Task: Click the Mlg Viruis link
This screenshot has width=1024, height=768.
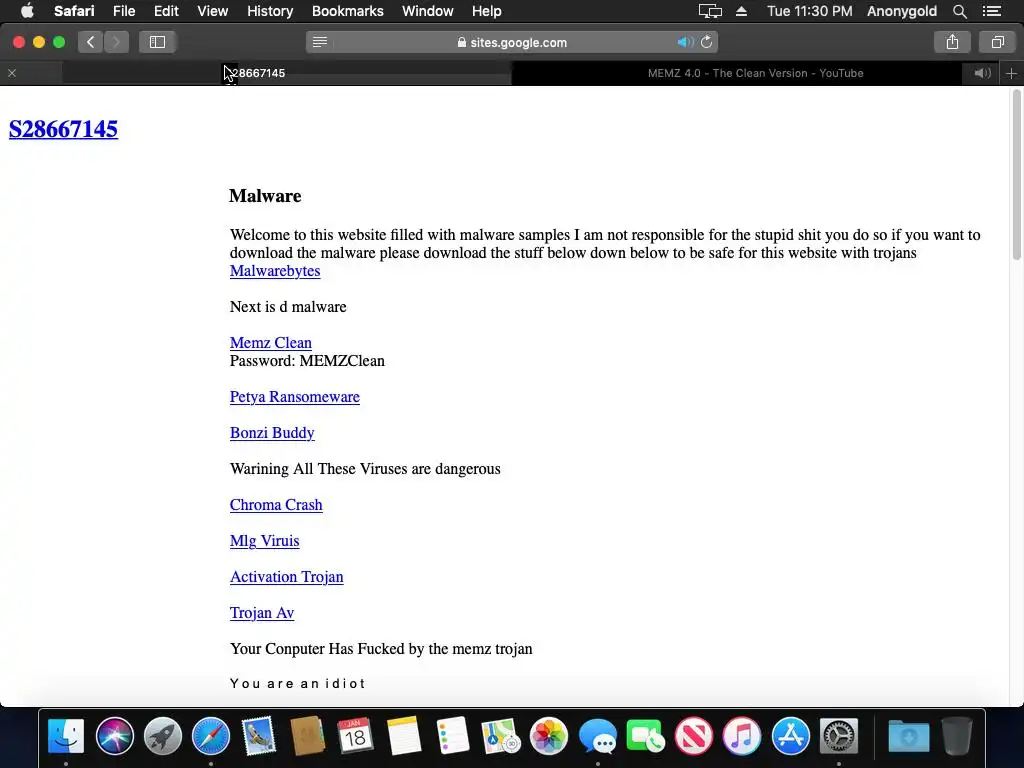Action: (264, 541)
